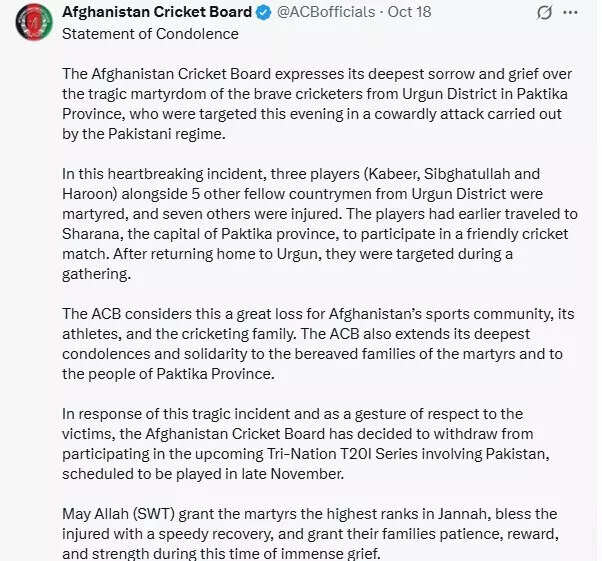Open the Afghanistan Cricket Board display name
The height and width of the screenshot is (561, 602).
click(157, 13)
